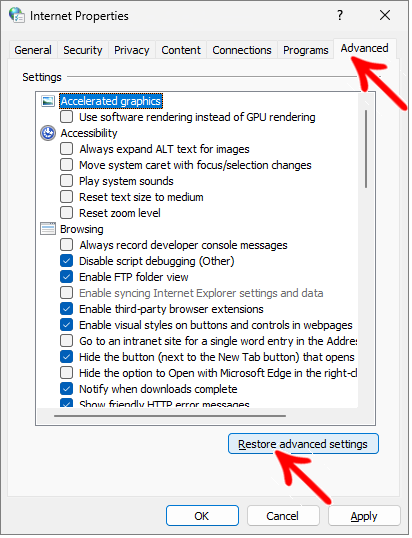
Task: Switch to the Security tab
Action: (83, 50)
